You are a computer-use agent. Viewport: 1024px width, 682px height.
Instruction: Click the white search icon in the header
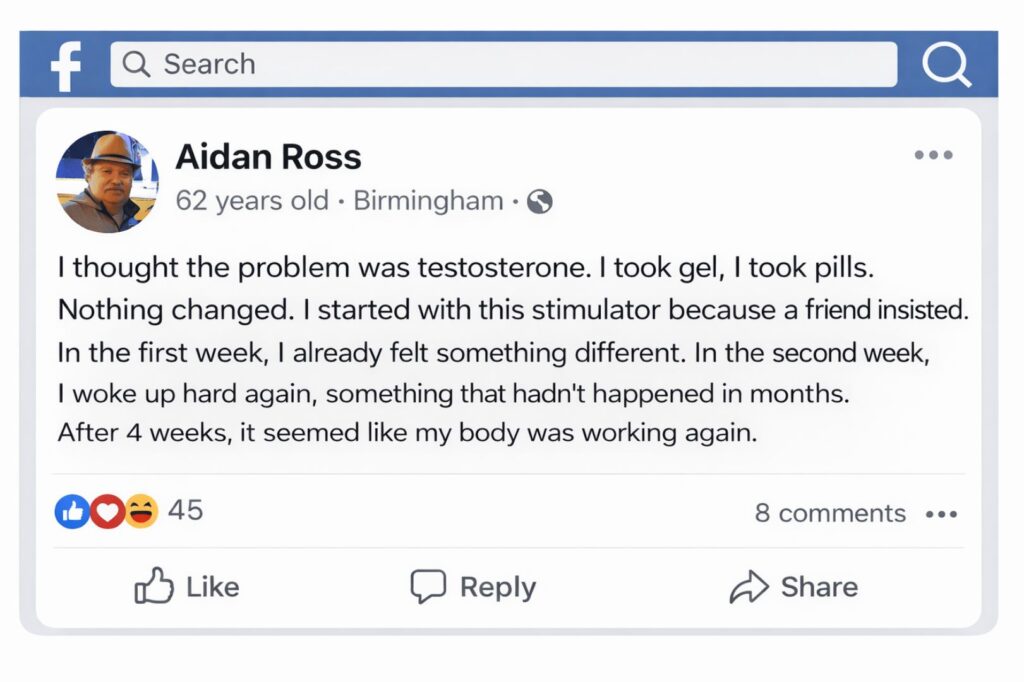[x=945, y=64]
